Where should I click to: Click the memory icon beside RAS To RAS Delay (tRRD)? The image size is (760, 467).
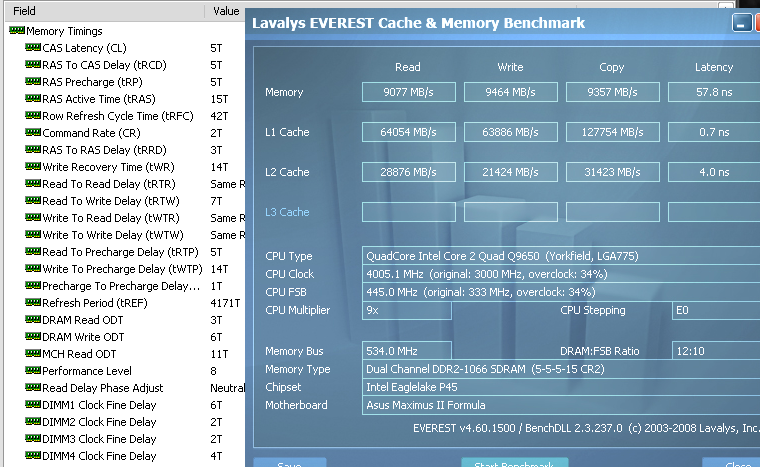(33, 149)
